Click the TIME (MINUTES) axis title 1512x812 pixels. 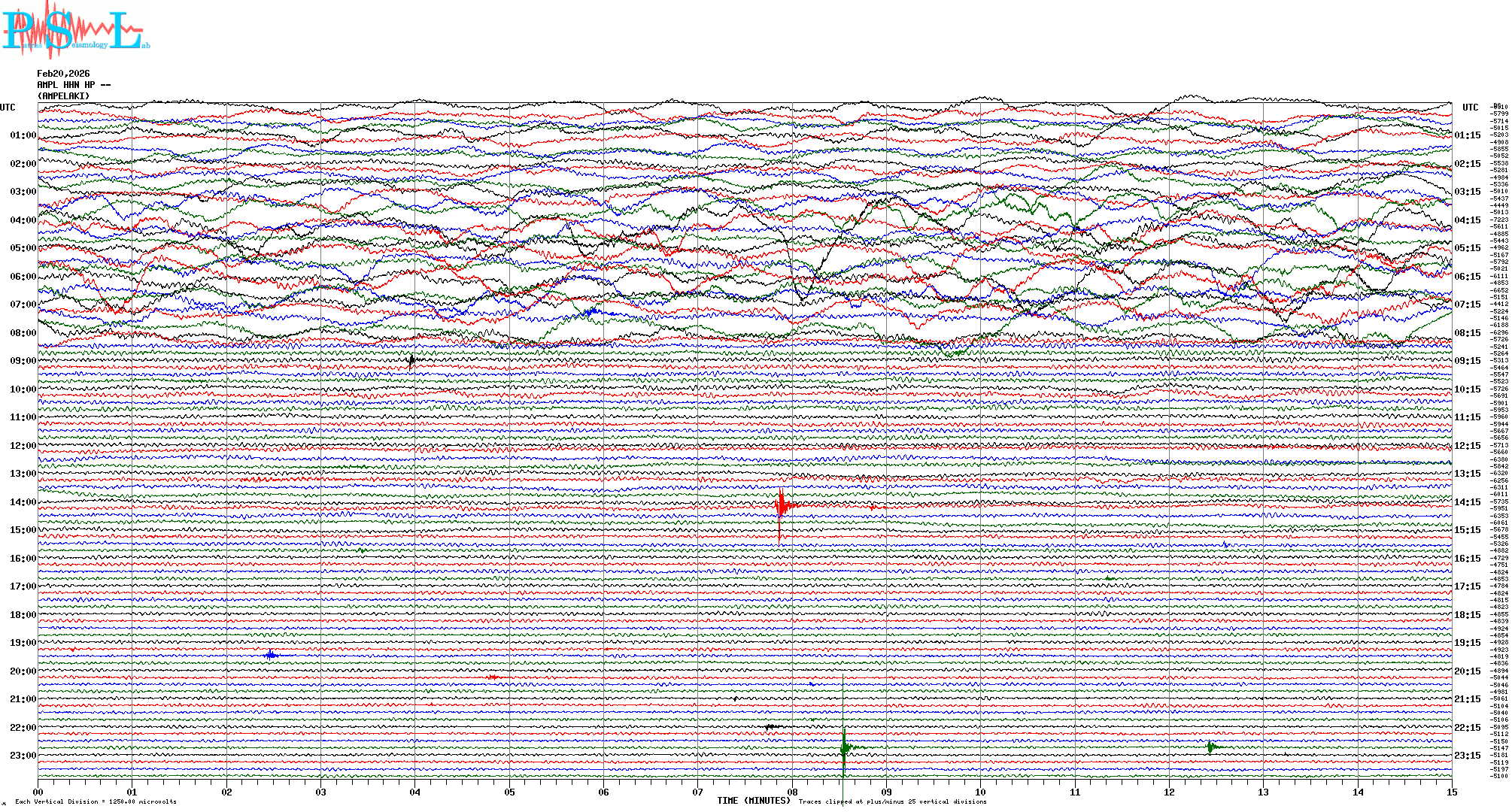[754, 801]
